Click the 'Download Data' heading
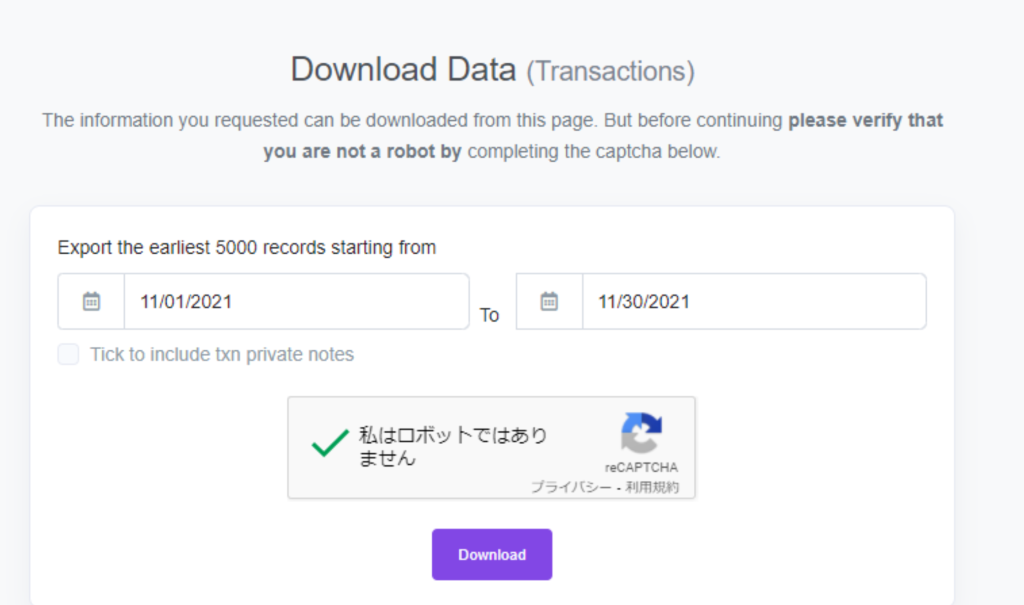The height and width of the screenshot is (605, 1024). point(404,69)
